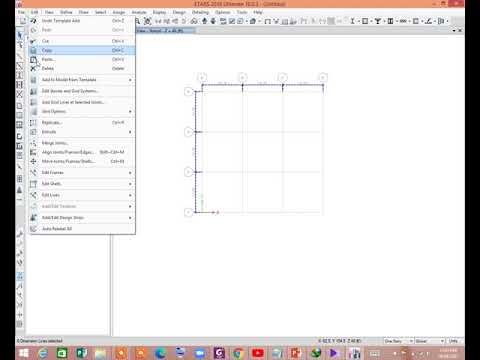Open the Draw menu

84,12
